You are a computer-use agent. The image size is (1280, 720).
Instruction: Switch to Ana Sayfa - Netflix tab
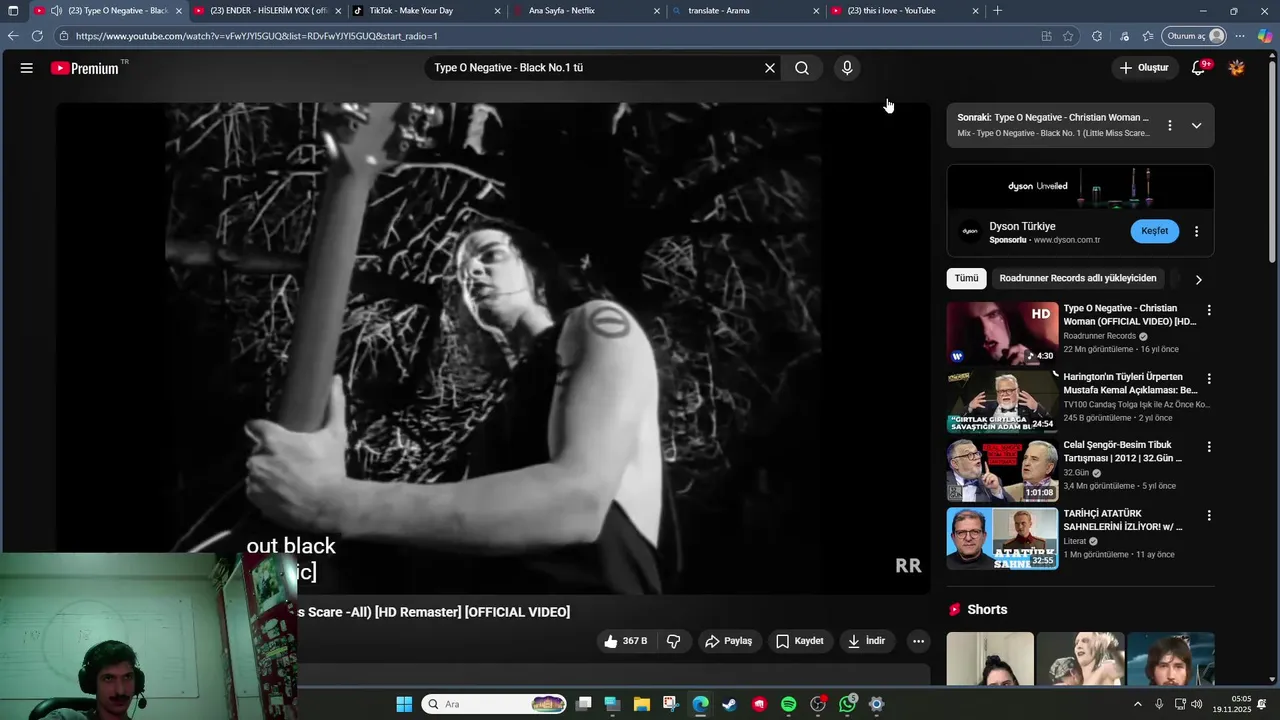click(585, 11)
